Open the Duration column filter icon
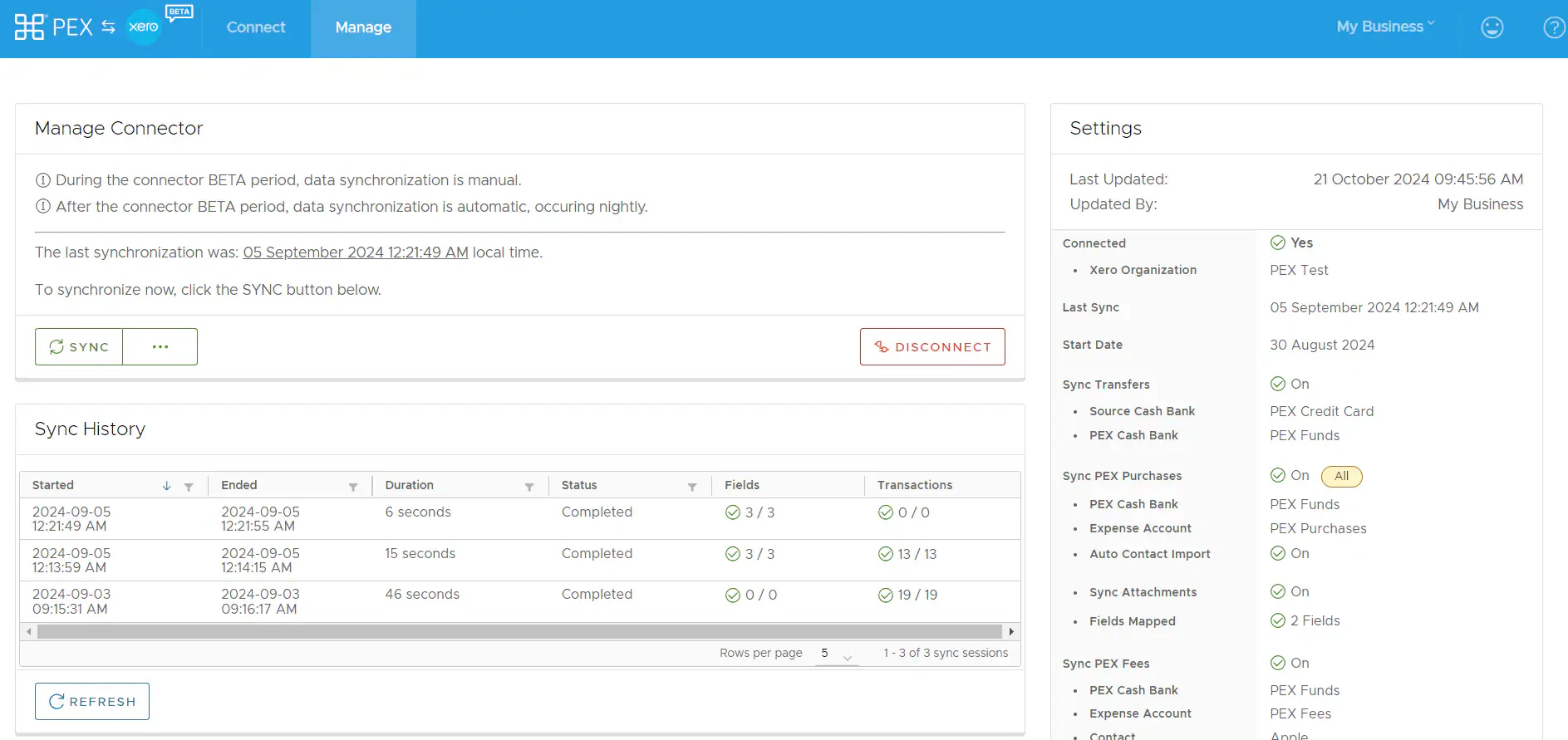The width and height of the screenshot is (1568, 740). click(529, 487)
